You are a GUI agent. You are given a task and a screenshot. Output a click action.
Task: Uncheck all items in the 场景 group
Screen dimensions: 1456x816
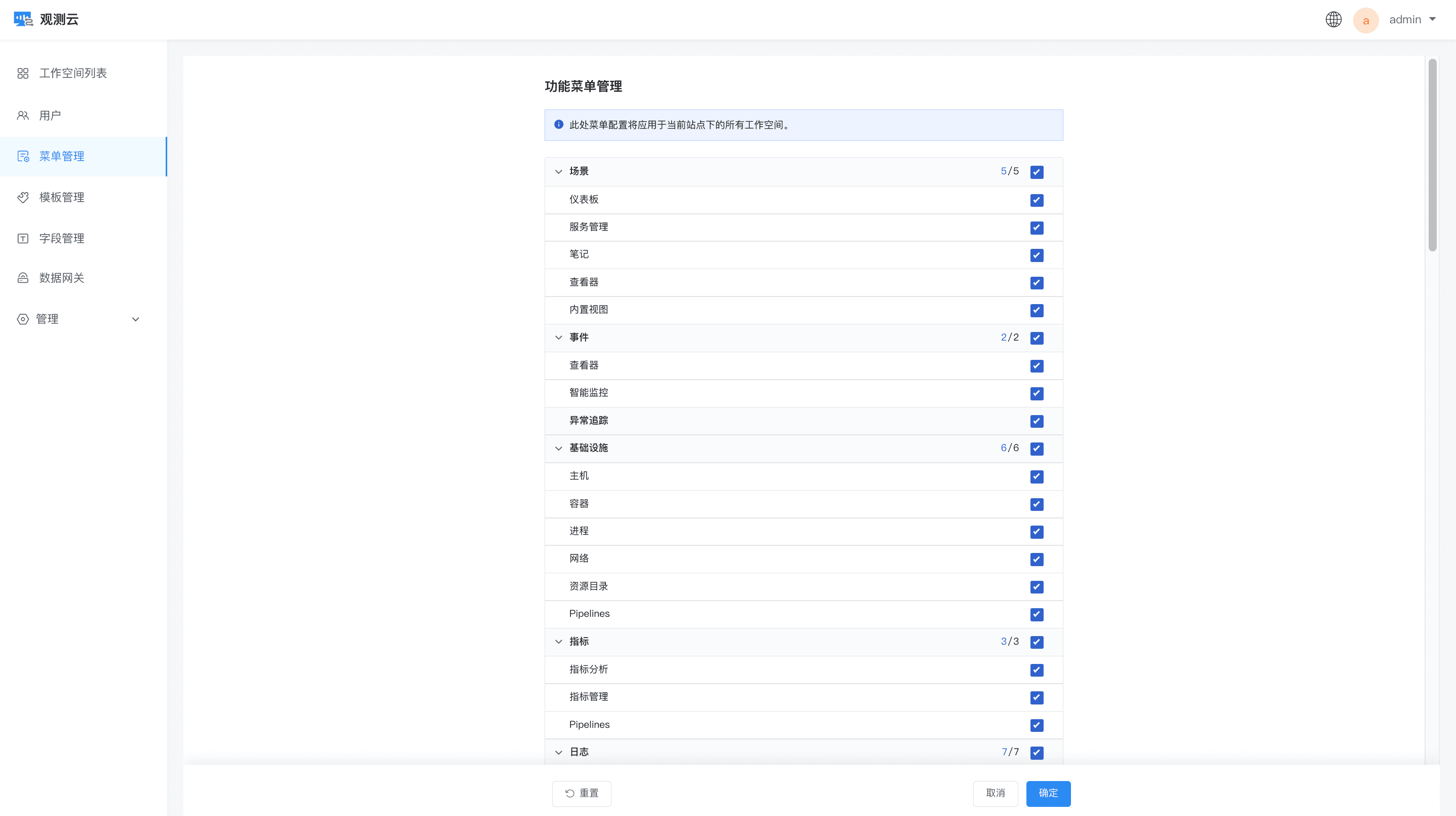pyautogui.click(x=1037, y=172)
